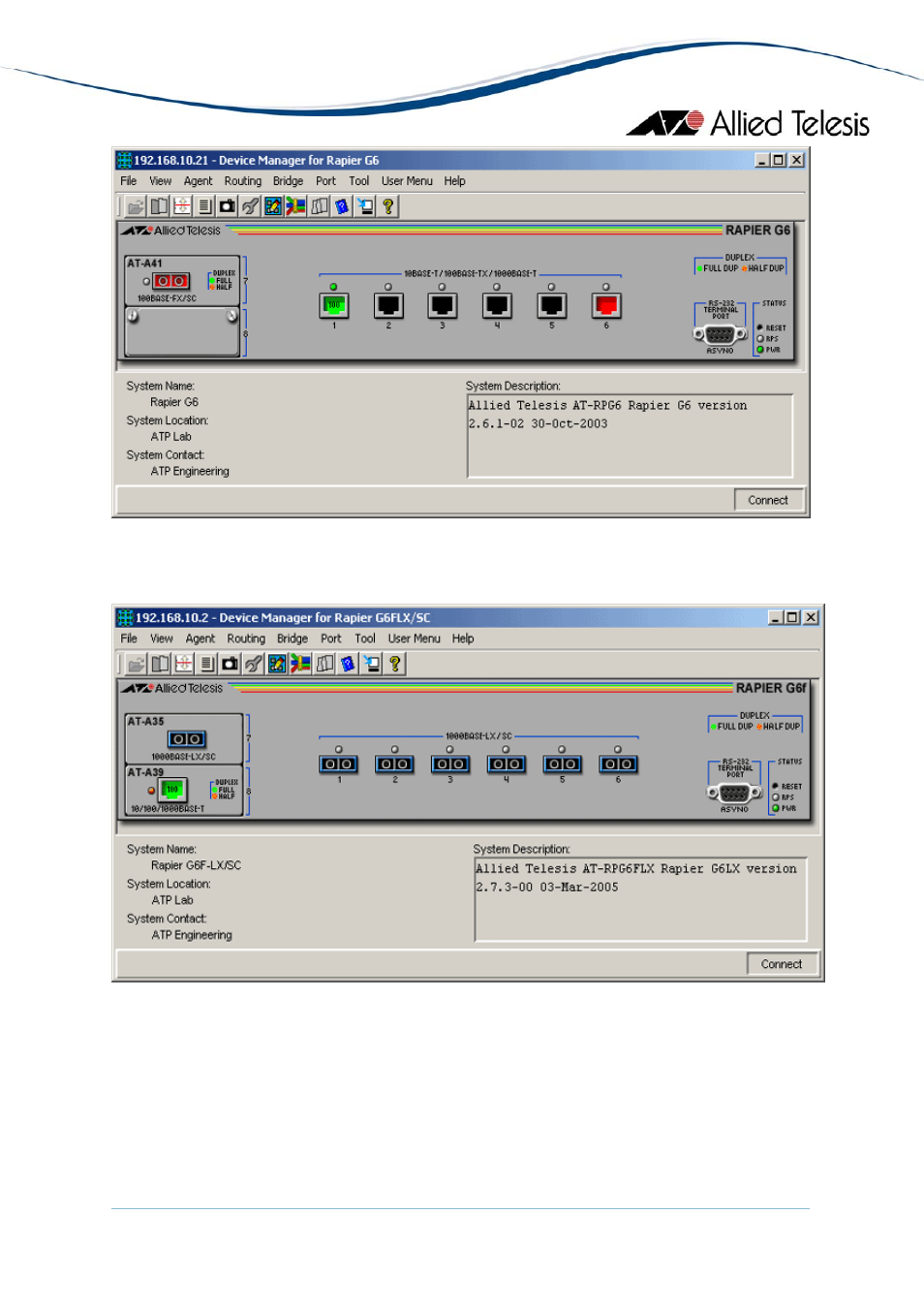Select fiber port 1 on the Rapier G6f panel

[339, 764]
